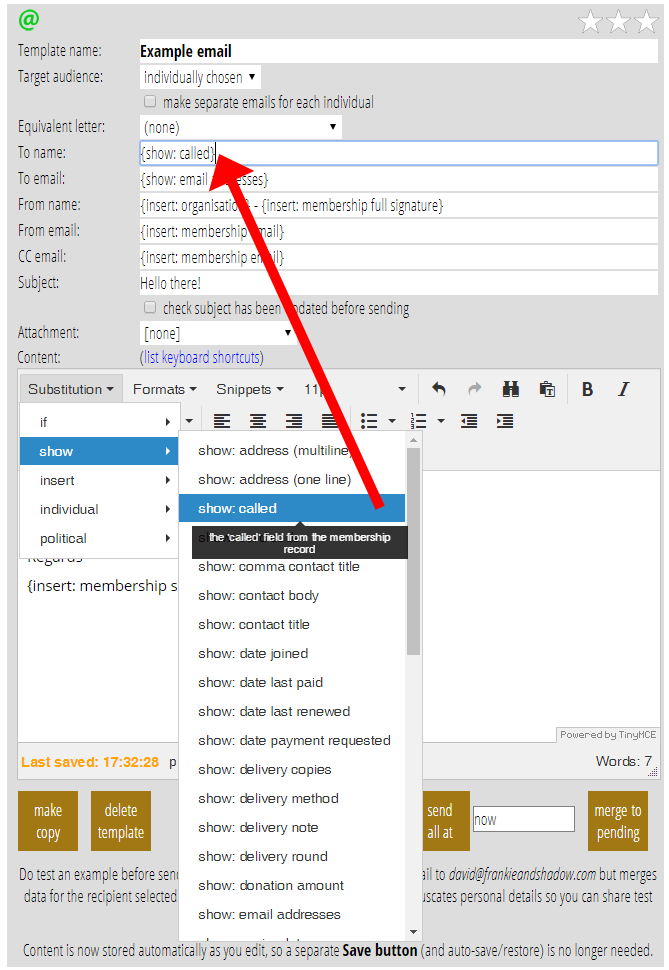This screenshot has width=669, height=970.
Task: Choose 'show: contact body'
Action: (292, 595)
